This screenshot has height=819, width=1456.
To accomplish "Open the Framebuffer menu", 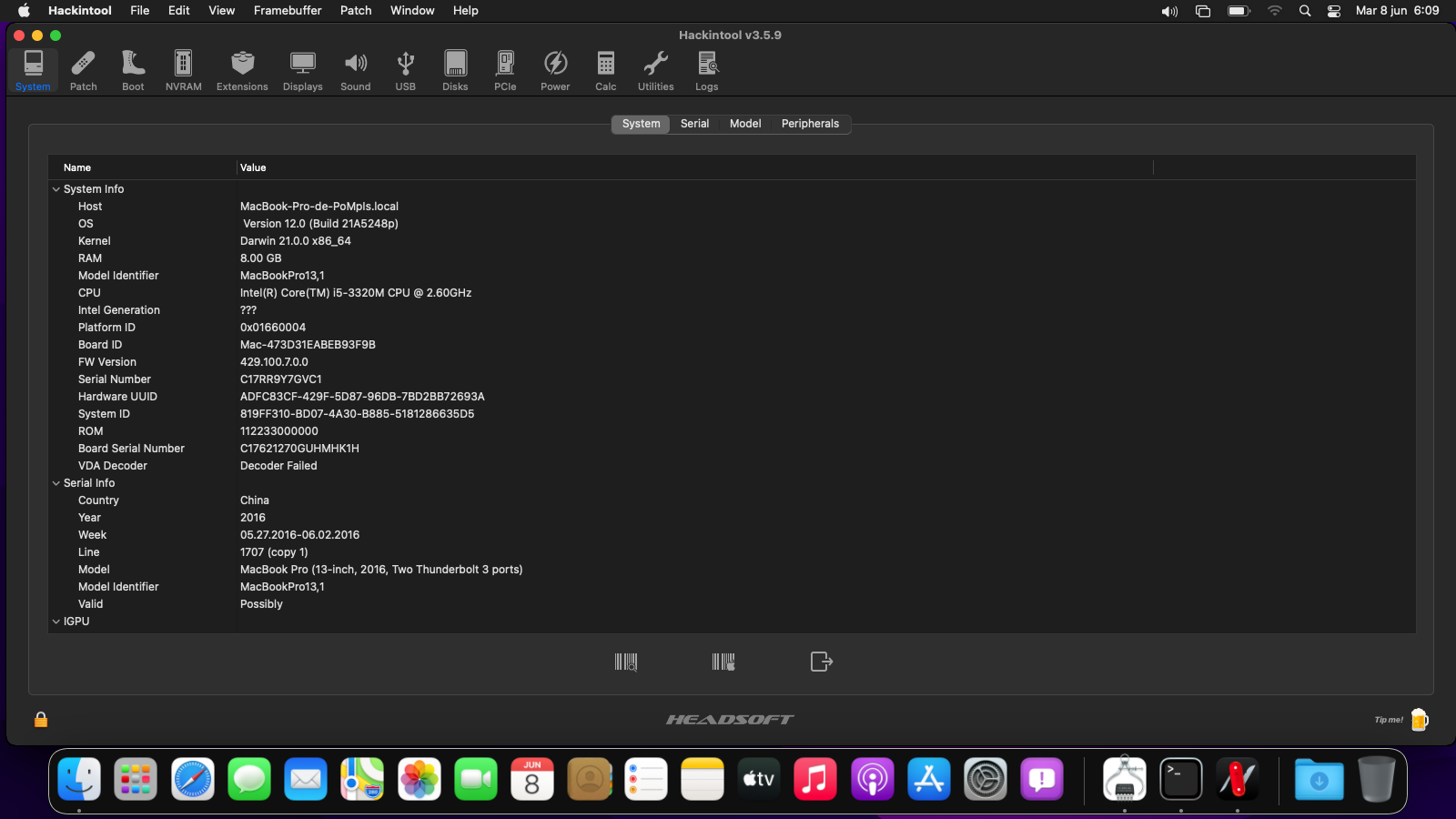I will [288, 11].
